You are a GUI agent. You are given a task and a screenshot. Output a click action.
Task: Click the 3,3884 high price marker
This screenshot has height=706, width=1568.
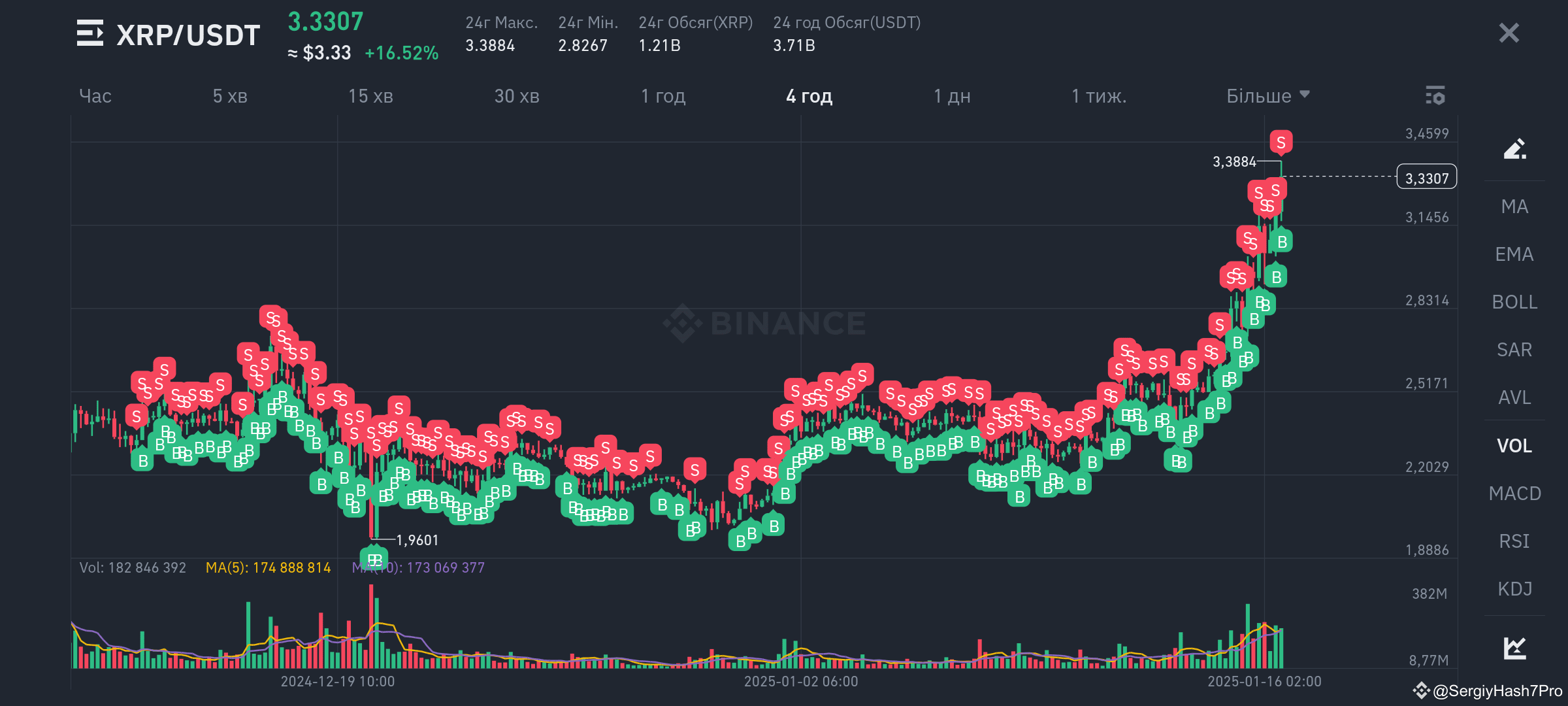(x=1234, y=161)
